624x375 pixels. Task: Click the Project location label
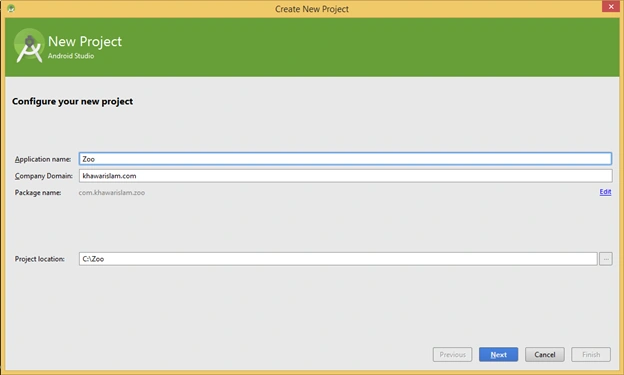click(x=40, y=259)
